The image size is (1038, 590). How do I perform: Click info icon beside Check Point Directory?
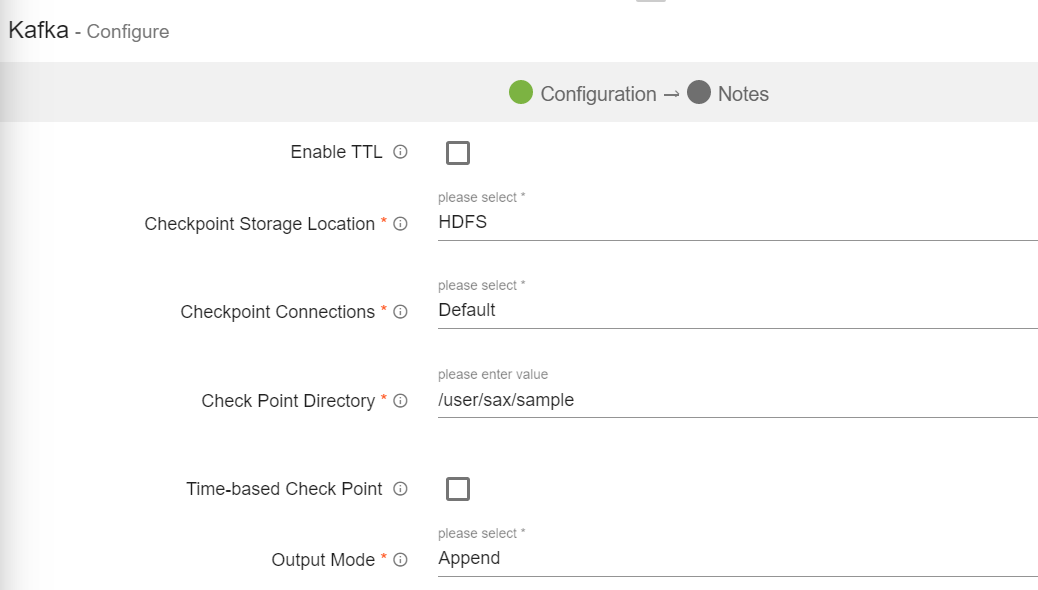tap(400, 401)
